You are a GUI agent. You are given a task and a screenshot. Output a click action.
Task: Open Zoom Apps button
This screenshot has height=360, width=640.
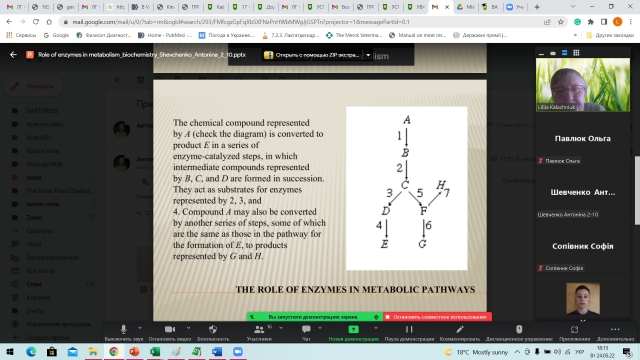point(574,332)
